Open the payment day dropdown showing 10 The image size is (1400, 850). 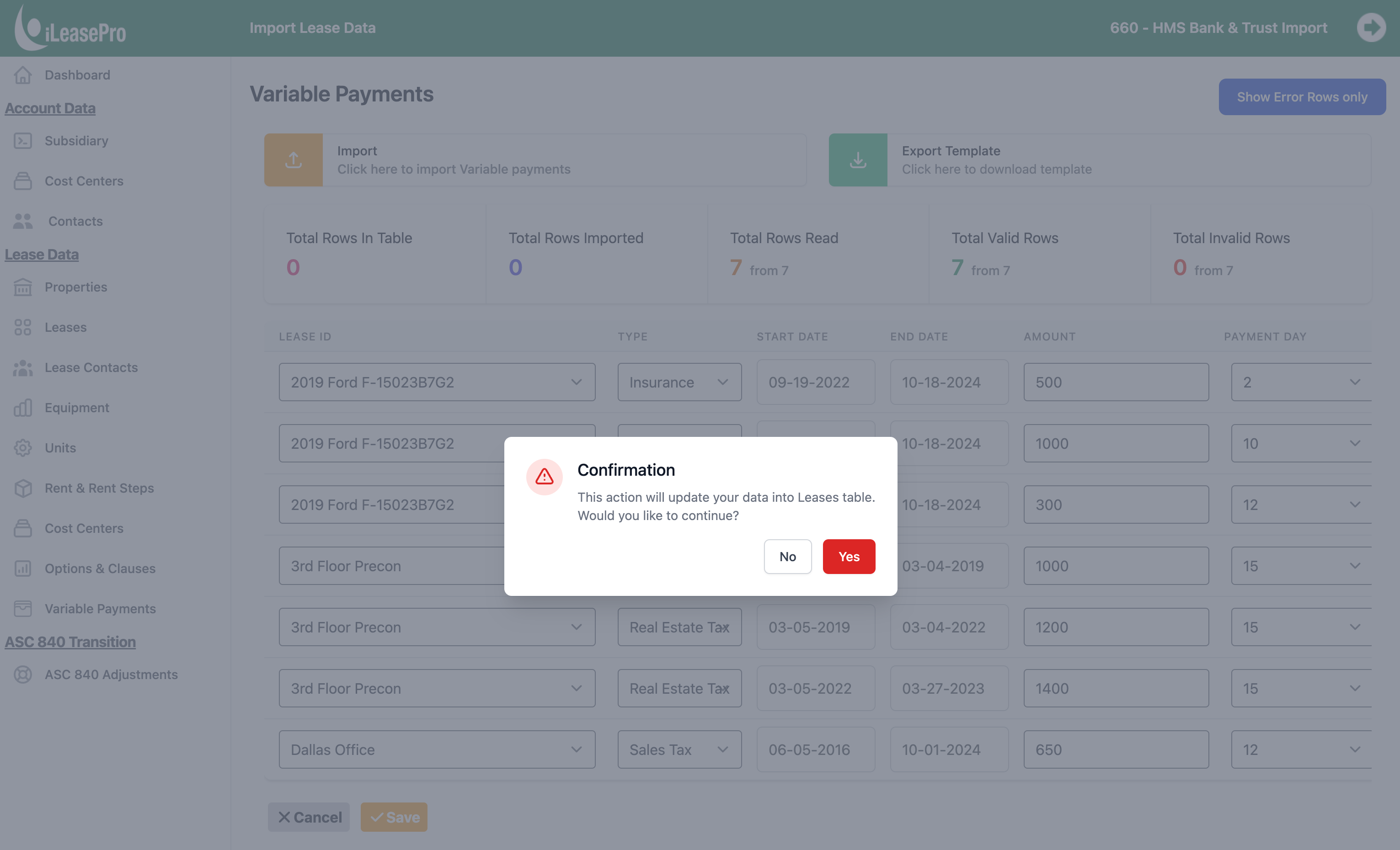tap(1301, 443)
